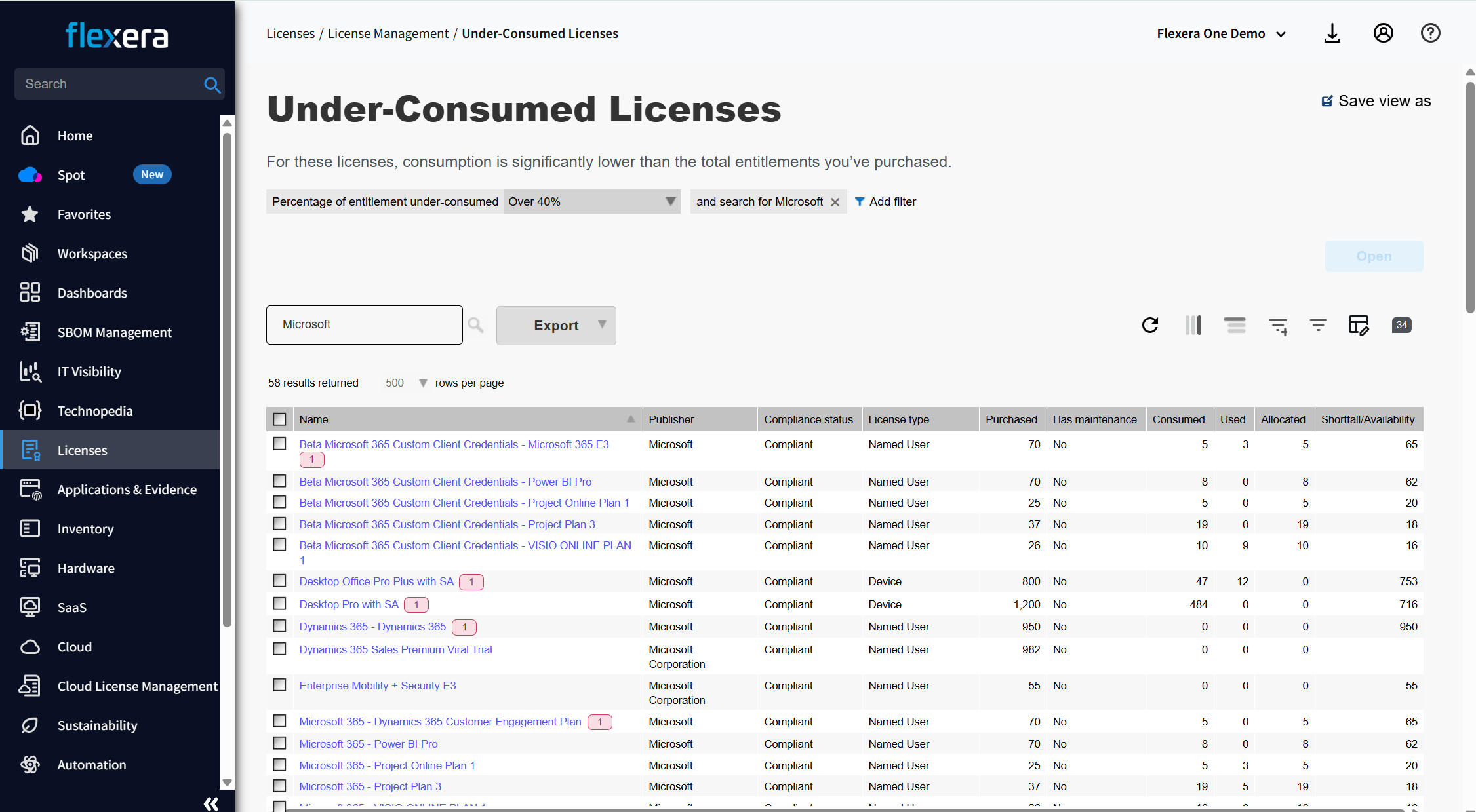Viewport: 1476px width, 812px height.
Task: Select Licenses in the sidebar menu
Action: [x=110, y=450]
